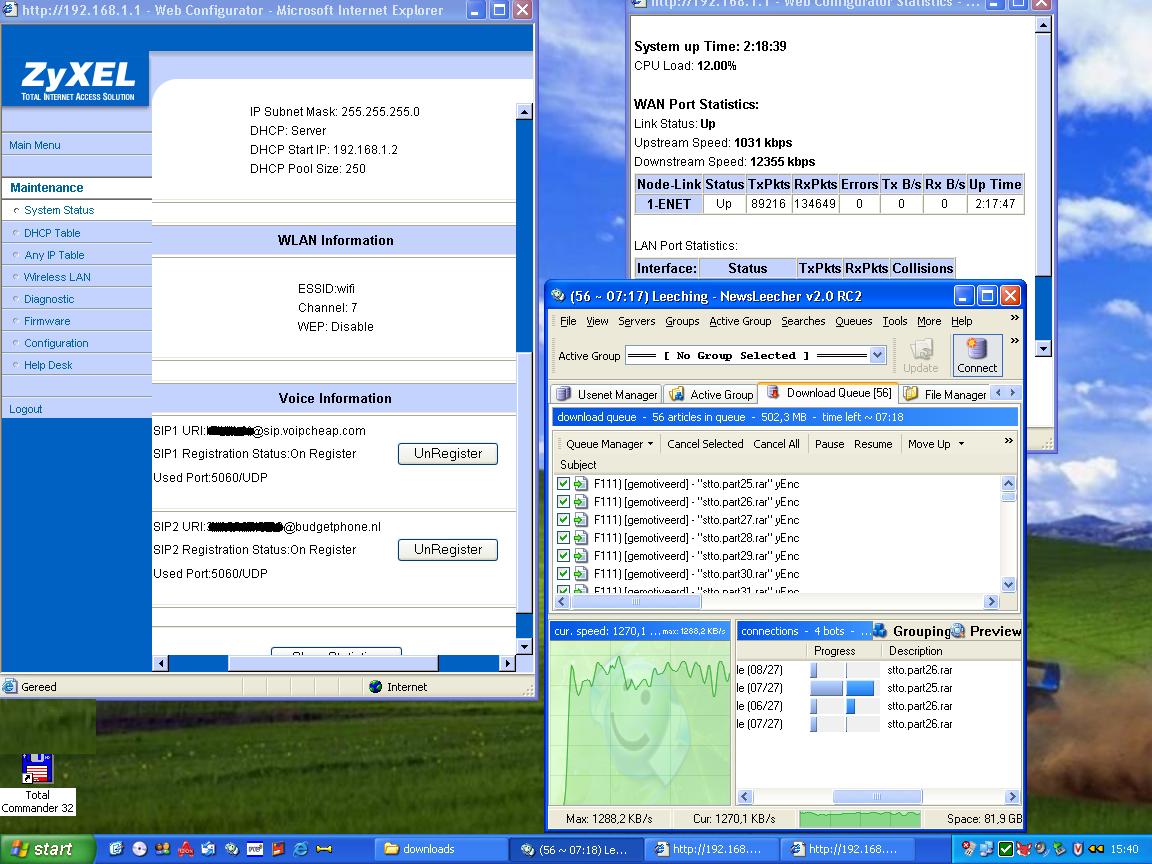
Task: Click the NewsLeecher title bar app icon
Action: pos(558,295)
